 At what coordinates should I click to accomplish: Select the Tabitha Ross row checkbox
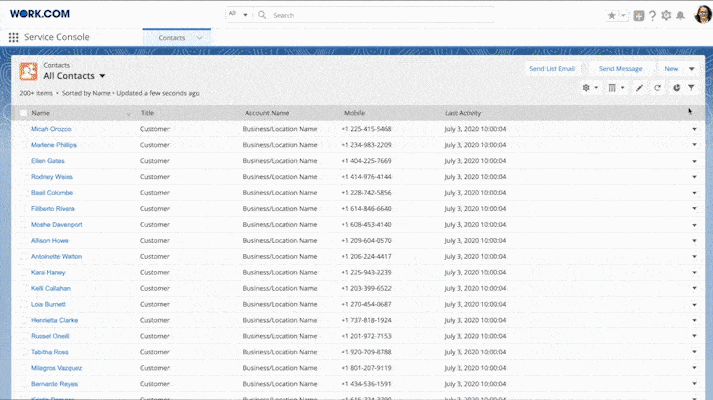point(23,352)
